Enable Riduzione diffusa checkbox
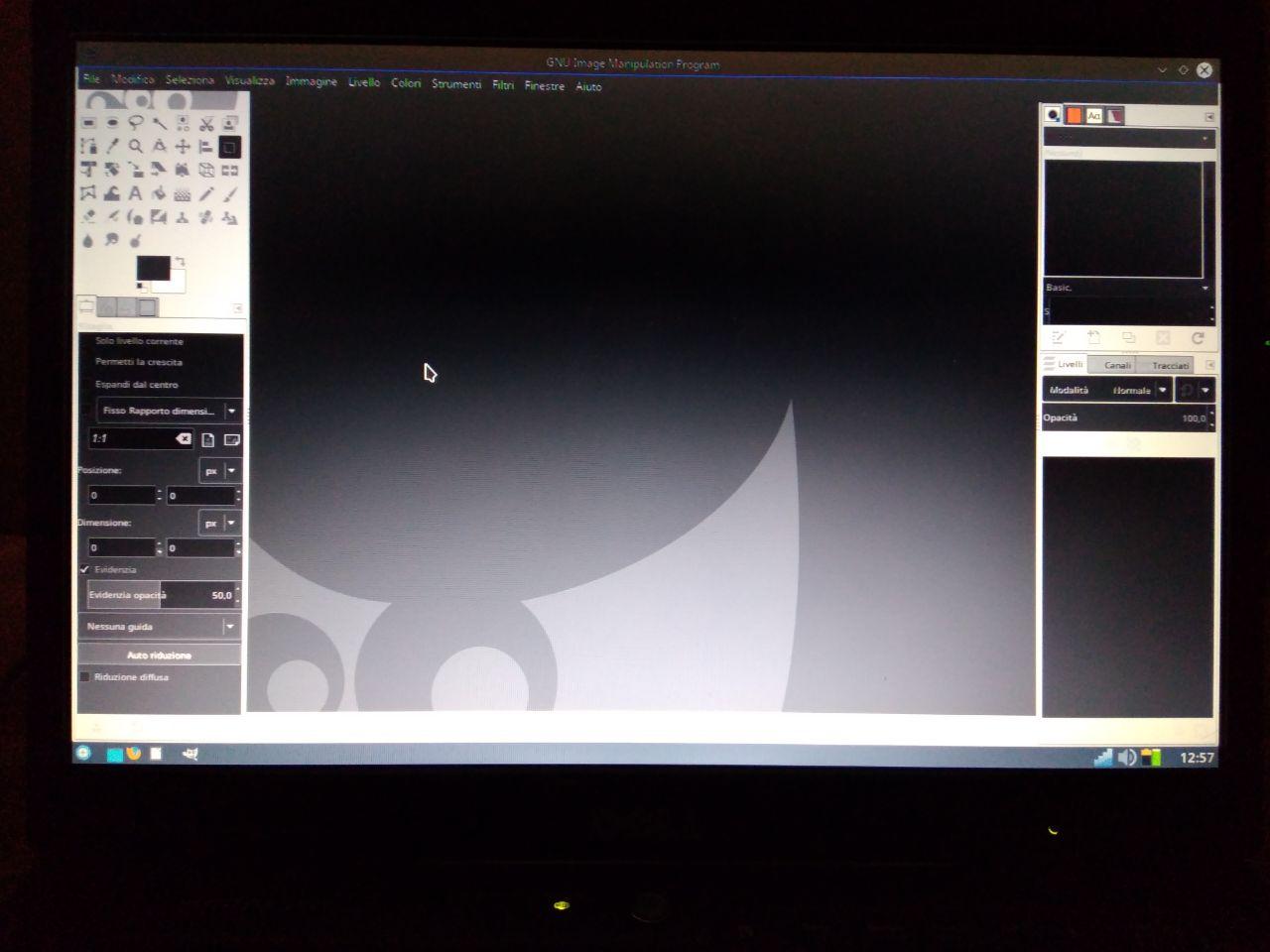The height and width of the screenshot is (952, 1270). coord(85,677)
